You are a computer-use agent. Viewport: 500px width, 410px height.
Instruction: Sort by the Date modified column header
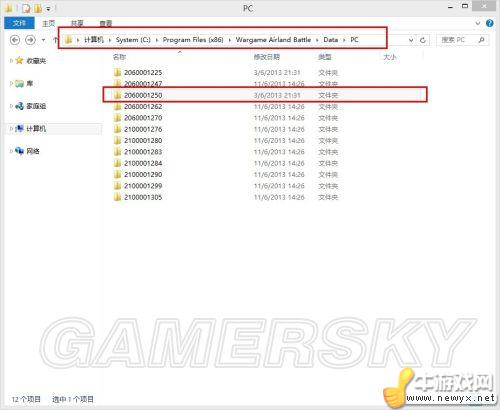pos(267,57)
